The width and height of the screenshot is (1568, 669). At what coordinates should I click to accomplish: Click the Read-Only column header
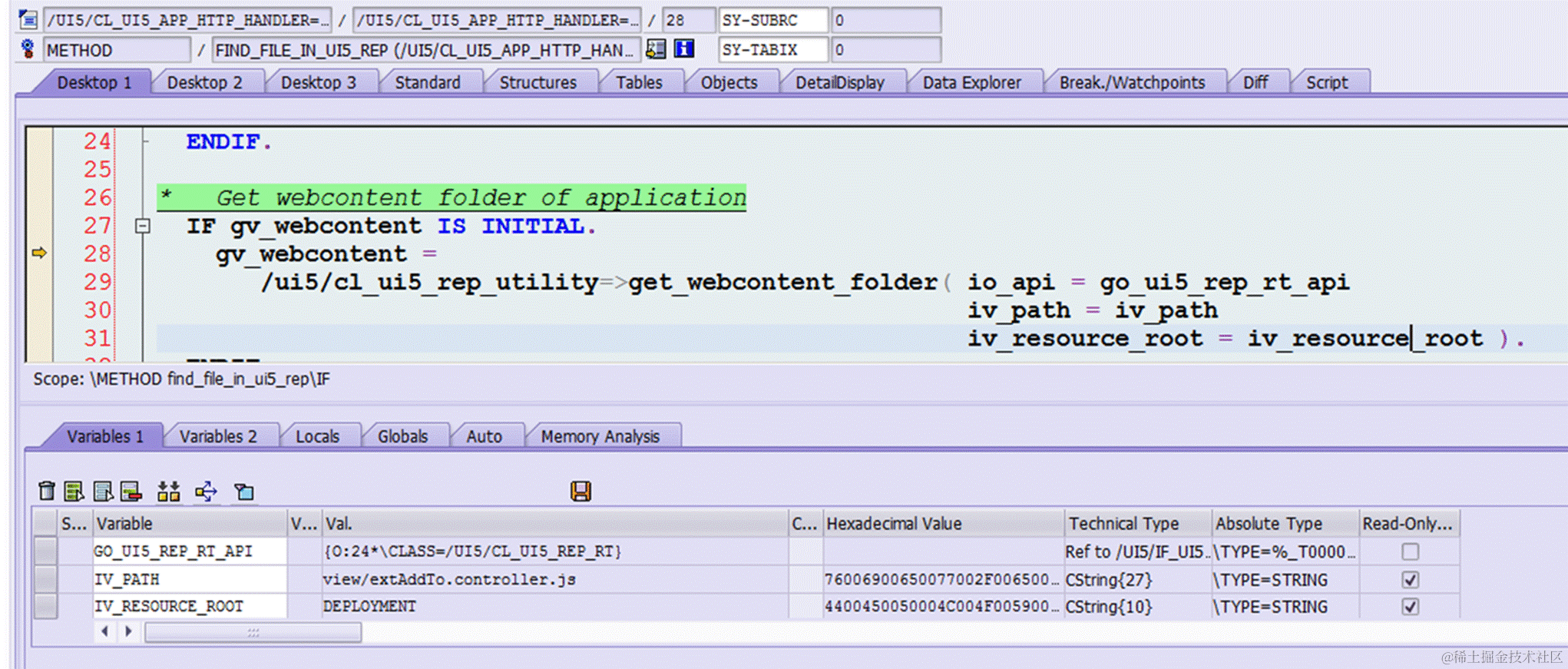tap(1409, 524)
